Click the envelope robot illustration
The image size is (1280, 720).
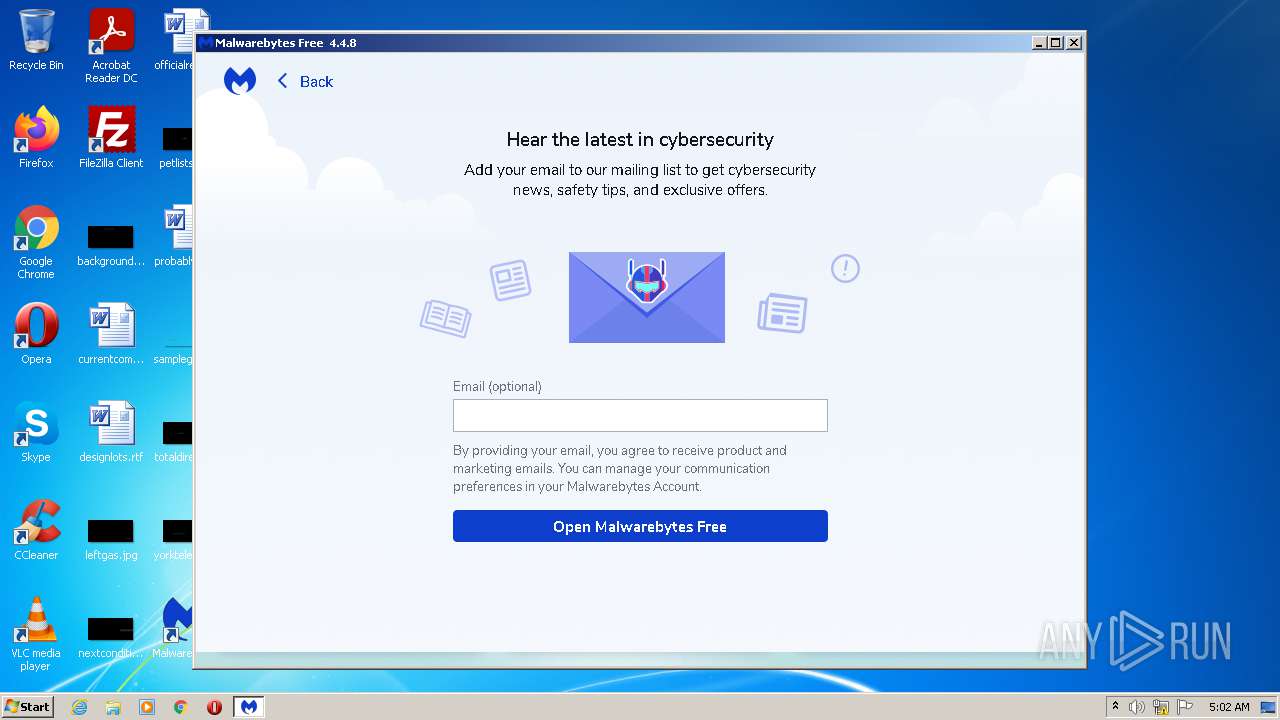[x=646, y=297]
